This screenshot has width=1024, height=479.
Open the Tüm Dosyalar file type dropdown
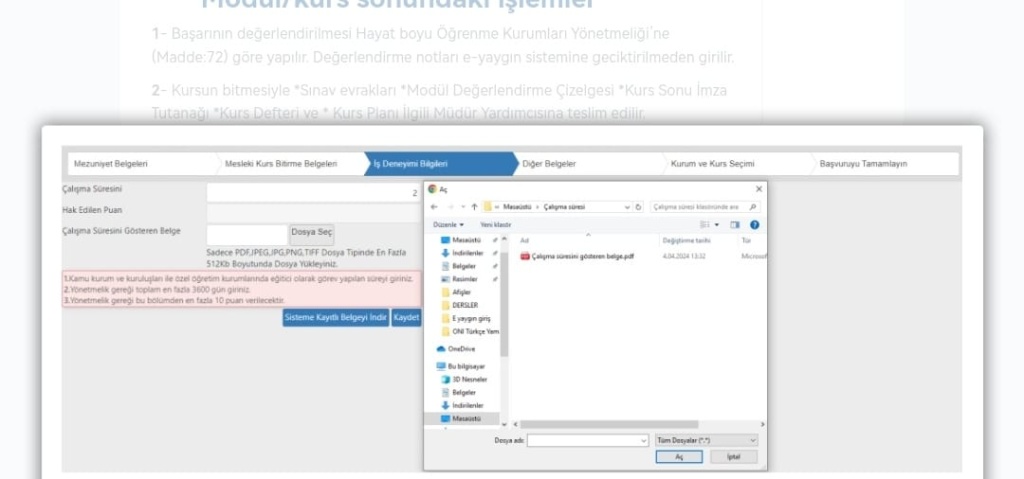706,439
